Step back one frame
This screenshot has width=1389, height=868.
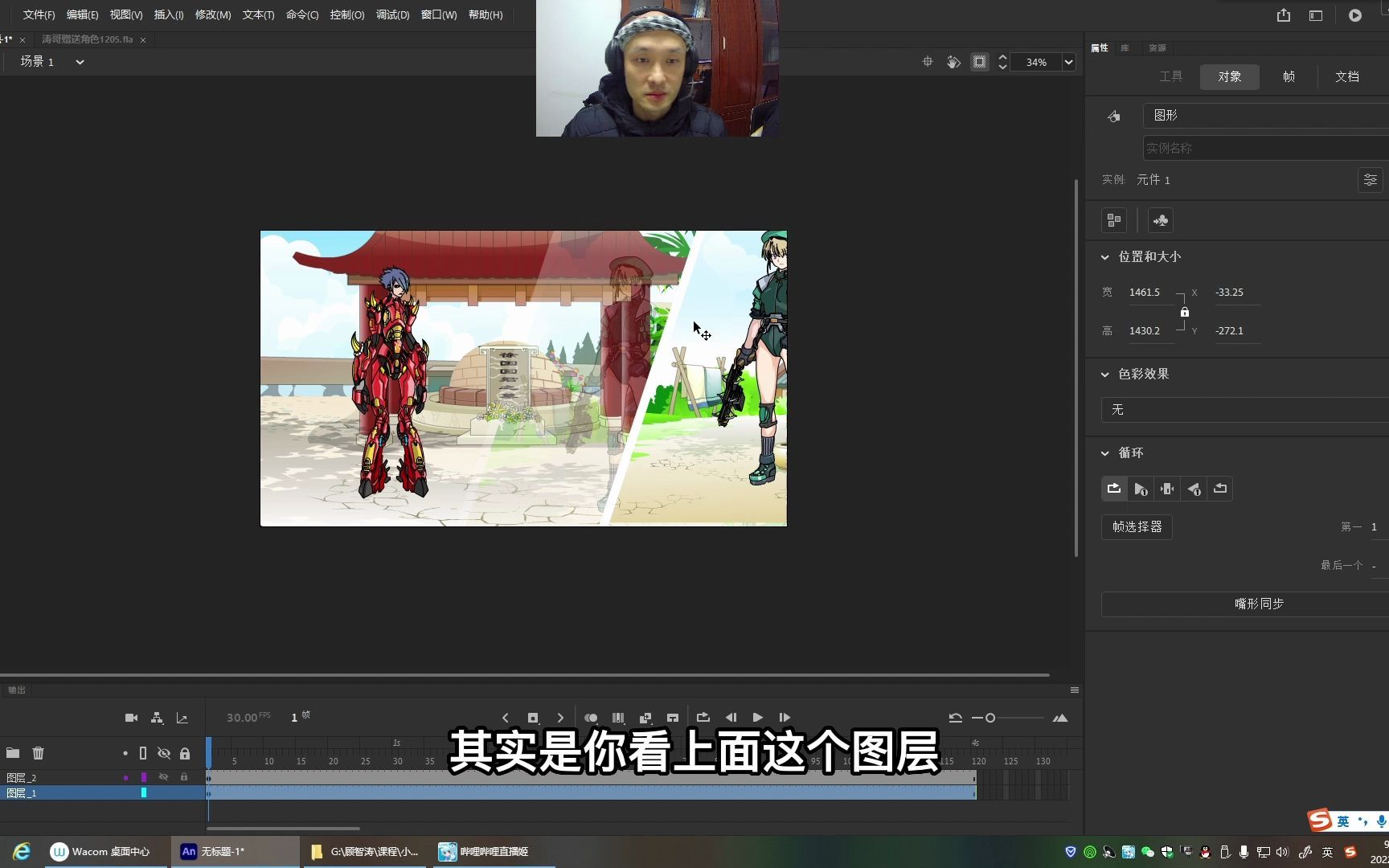(x=731, y=718)
